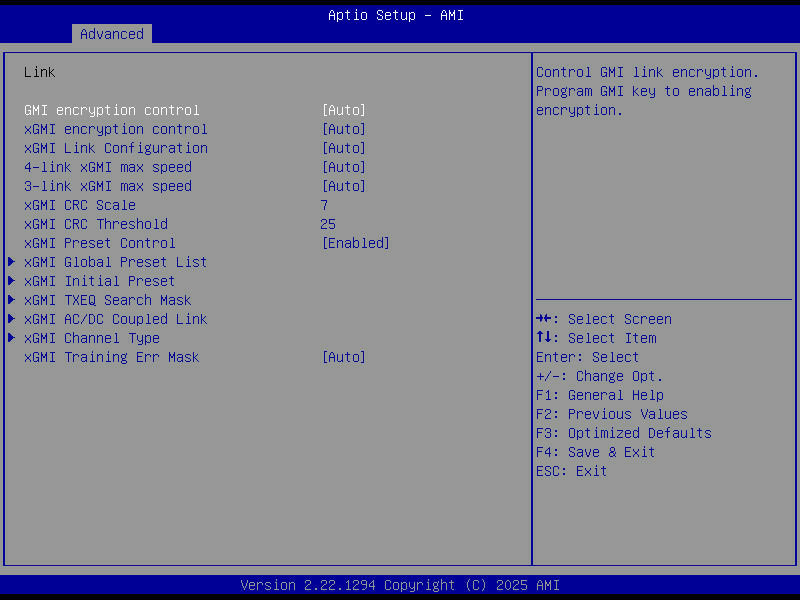Set xGMI Training Err Mask option
800x600 pixels.
(x=344, y=356)
